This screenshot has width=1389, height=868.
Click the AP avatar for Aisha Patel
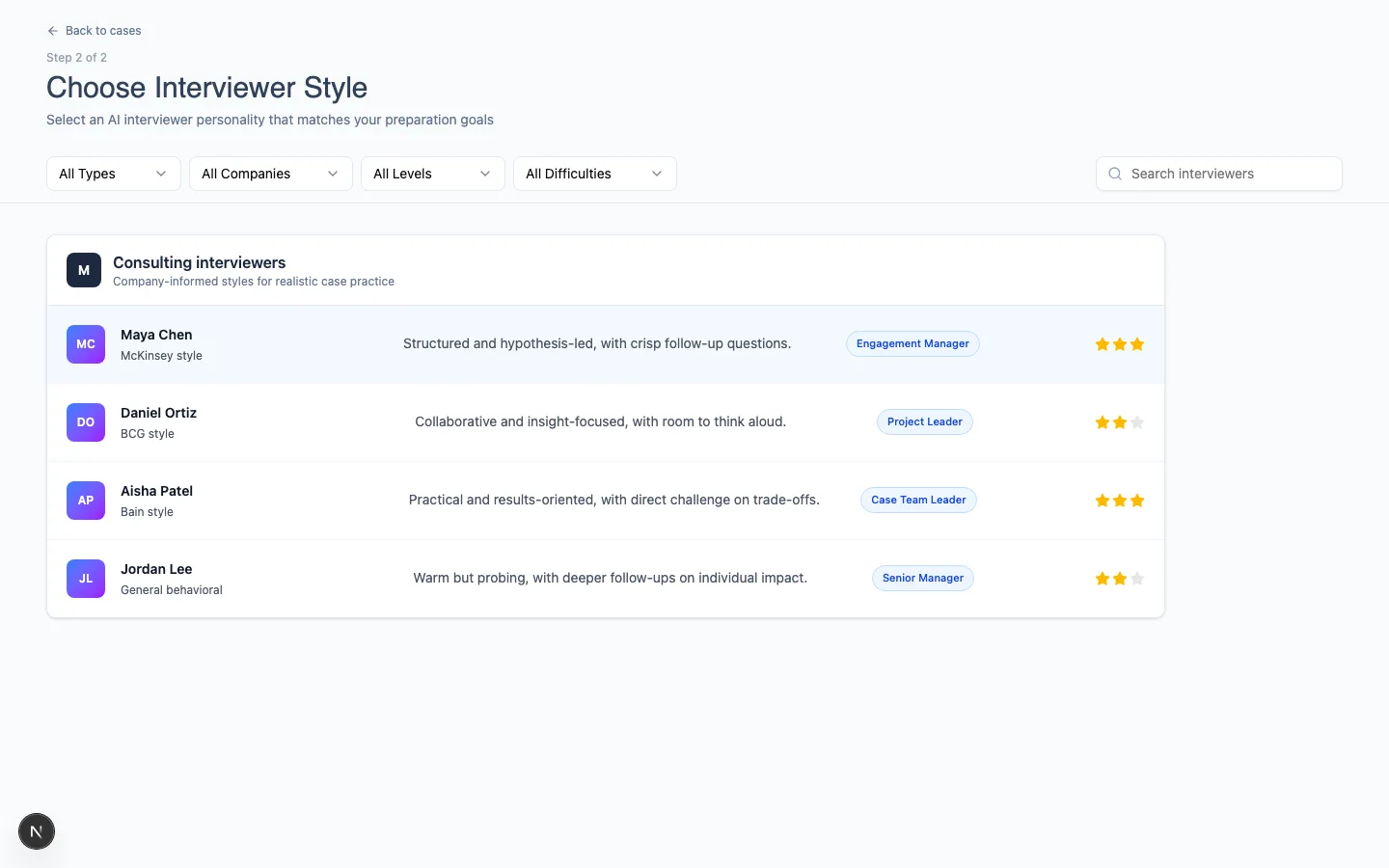(86, 501)
